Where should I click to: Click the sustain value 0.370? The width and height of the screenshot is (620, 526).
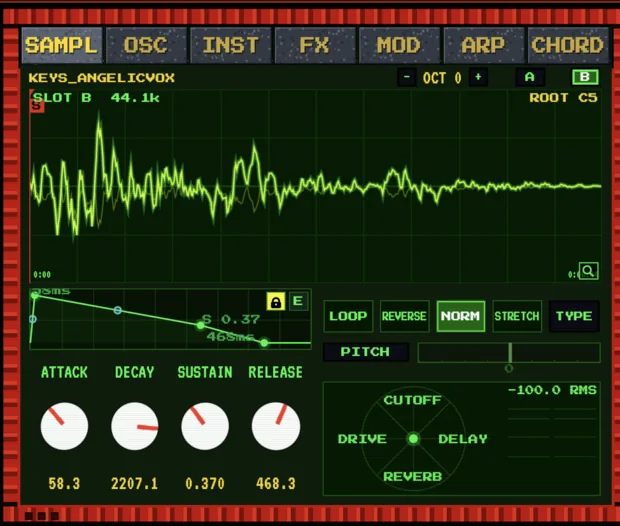coord(205,484)
